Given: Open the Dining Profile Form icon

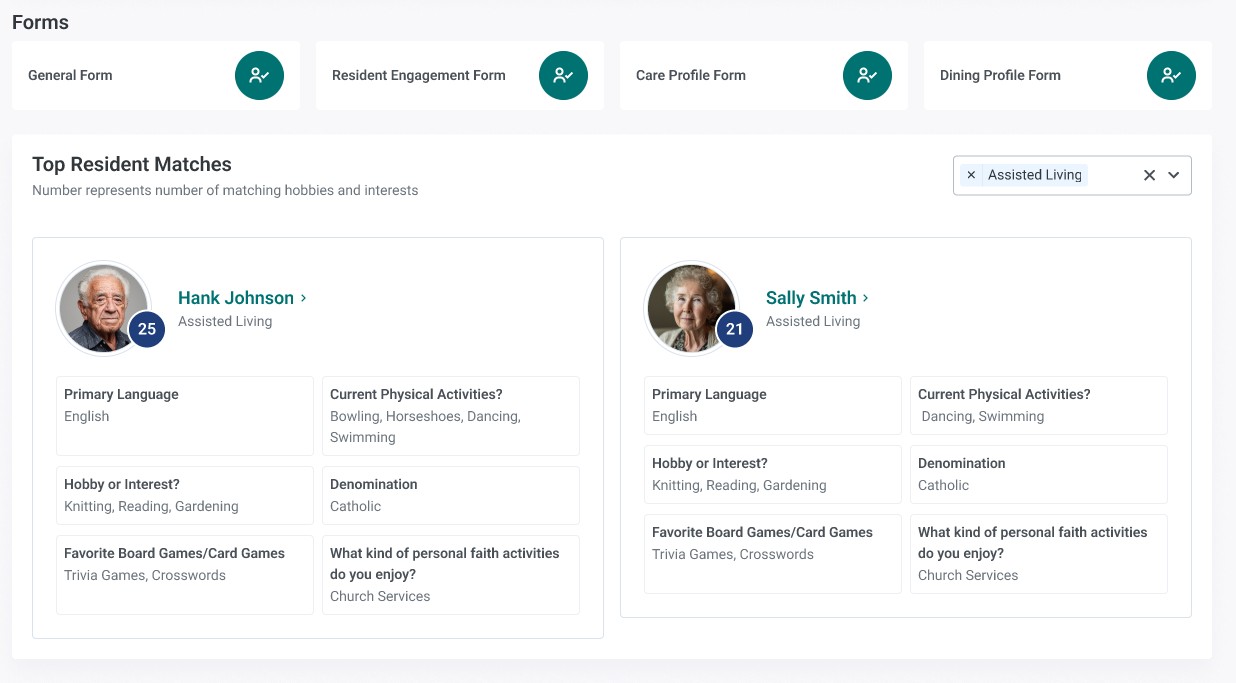Looking at the screenshot, I should tap(1171, 75).
